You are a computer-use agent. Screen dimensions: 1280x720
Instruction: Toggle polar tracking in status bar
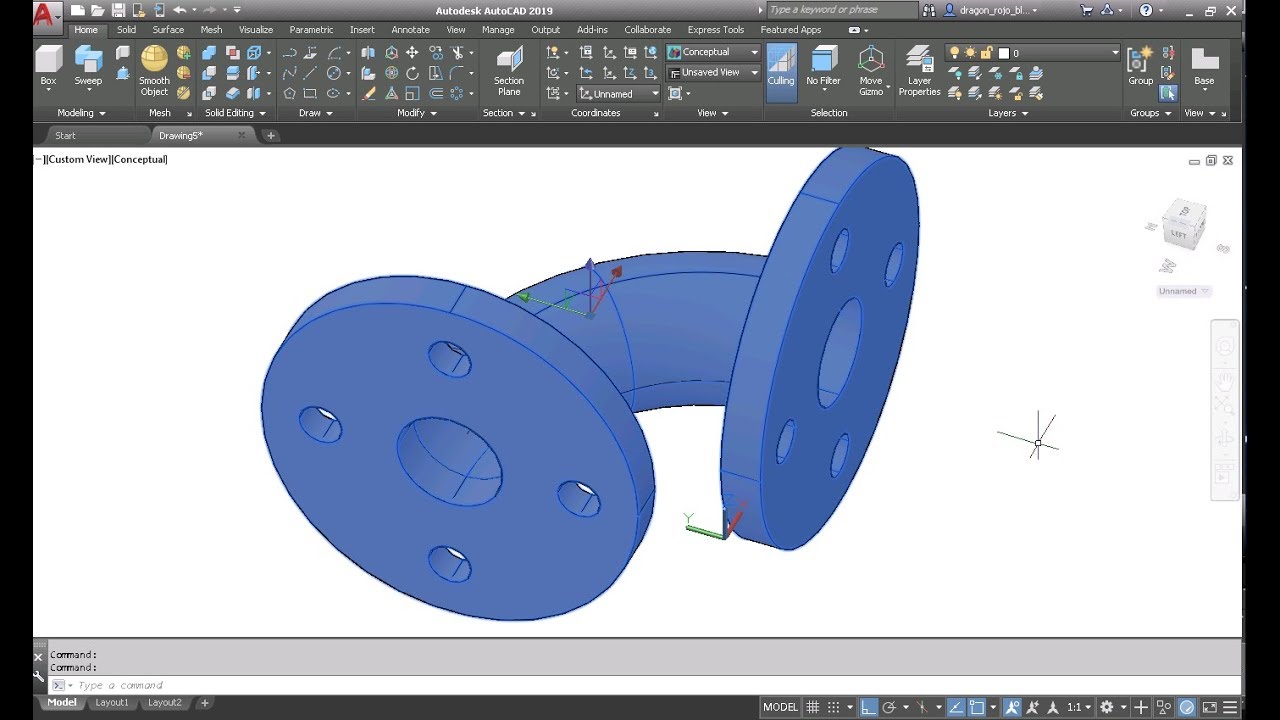click(x=889, y=707)
